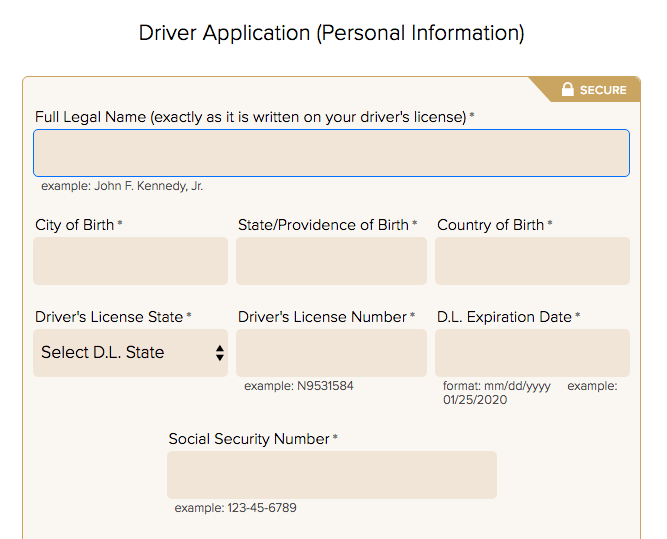Click the Social Security Number label
Viewport: 667px width, 539px height.
[x=249, y=439]
